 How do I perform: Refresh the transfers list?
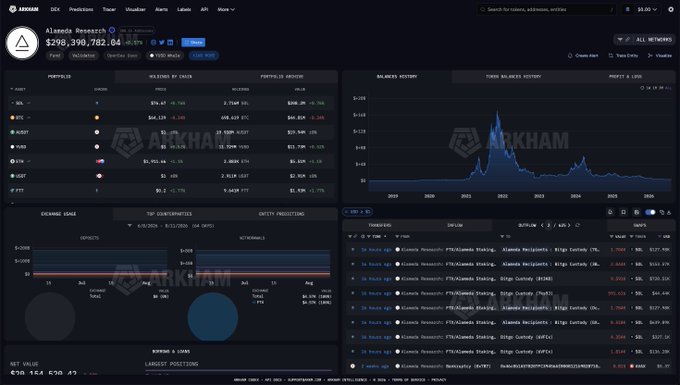click(577, 225)
